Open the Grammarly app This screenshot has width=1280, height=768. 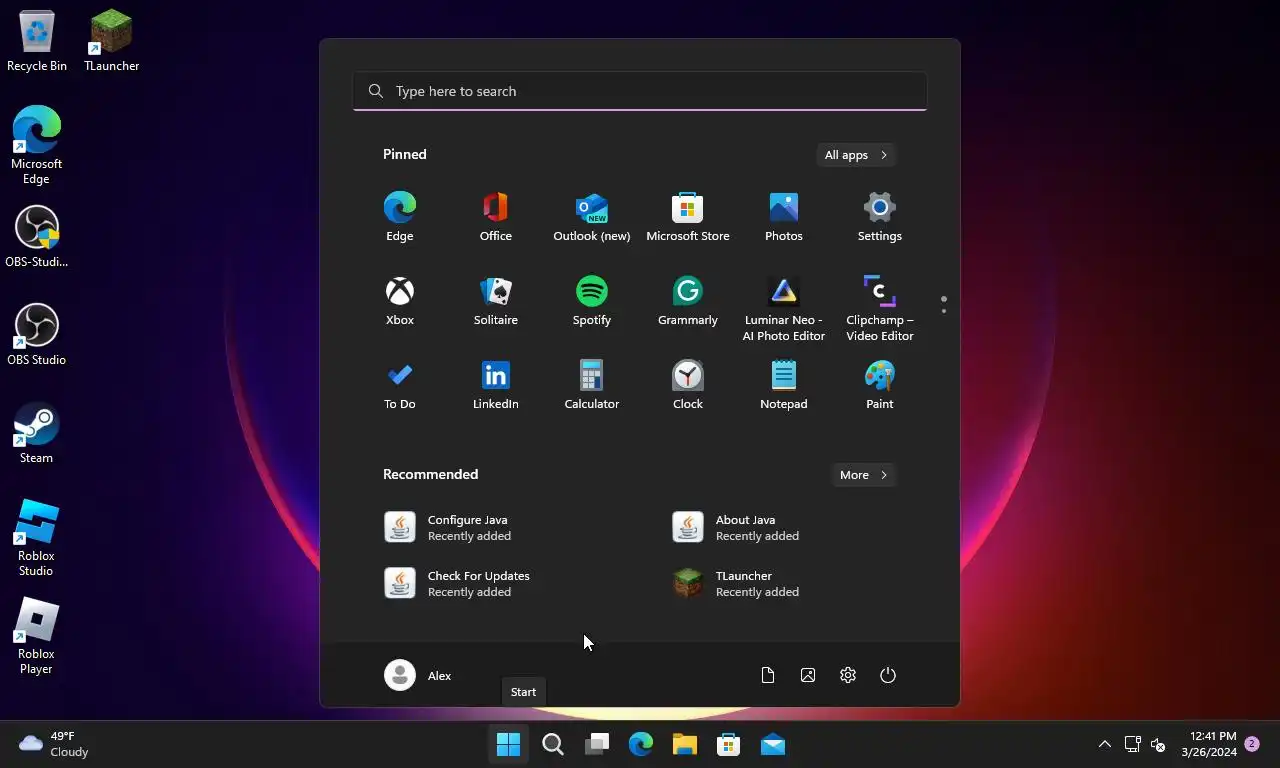point(687,301)
